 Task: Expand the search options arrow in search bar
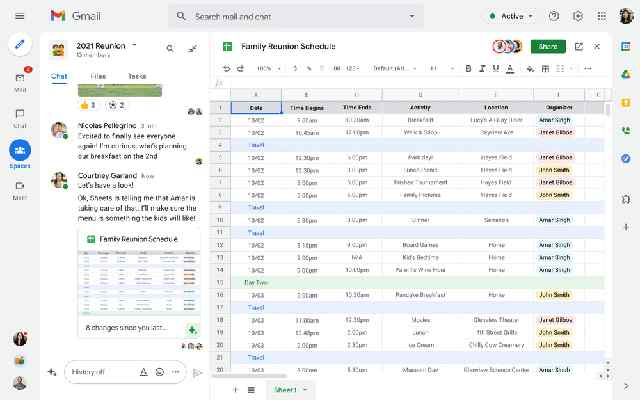point(412,16)
